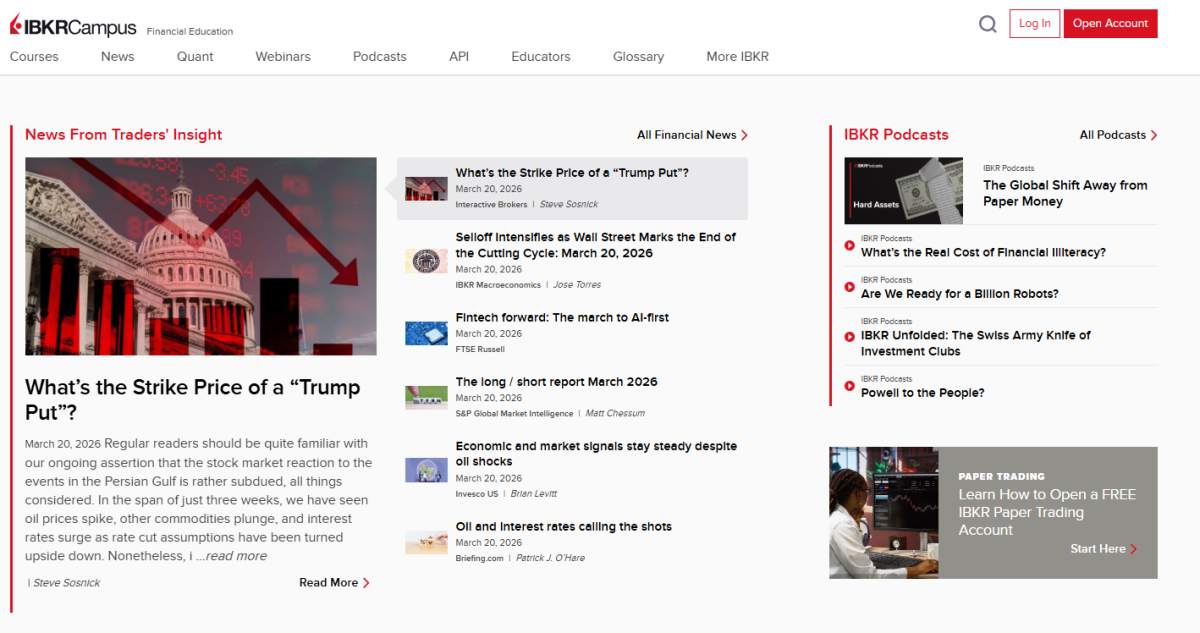Click the Log In button

click(1035, 24)
